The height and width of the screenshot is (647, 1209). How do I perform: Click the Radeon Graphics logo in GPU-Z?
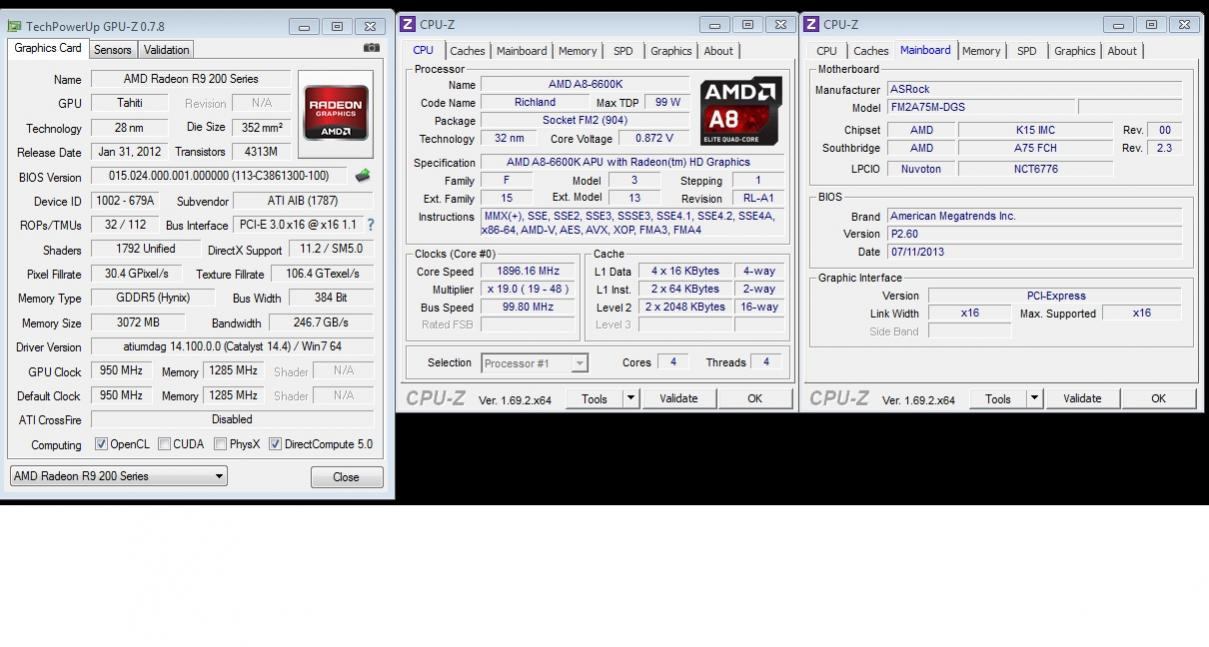coord(336,113)
